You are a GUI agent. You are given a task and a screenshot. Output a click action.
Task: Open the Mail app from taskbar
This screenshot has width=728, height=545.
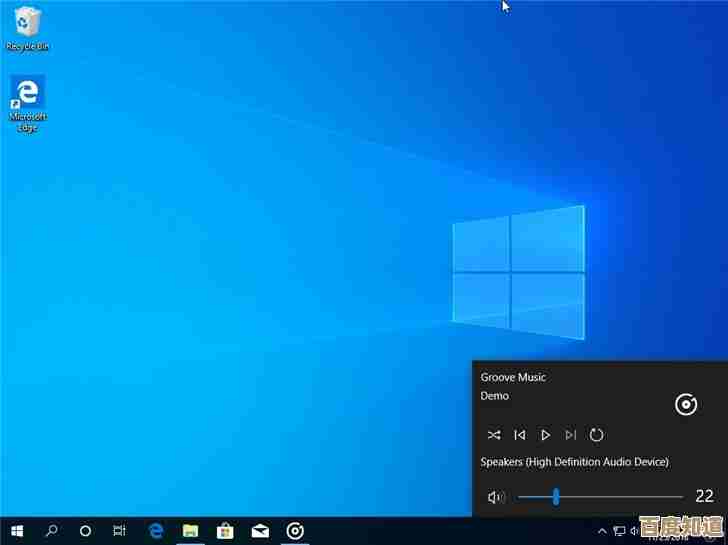point(260,531)
